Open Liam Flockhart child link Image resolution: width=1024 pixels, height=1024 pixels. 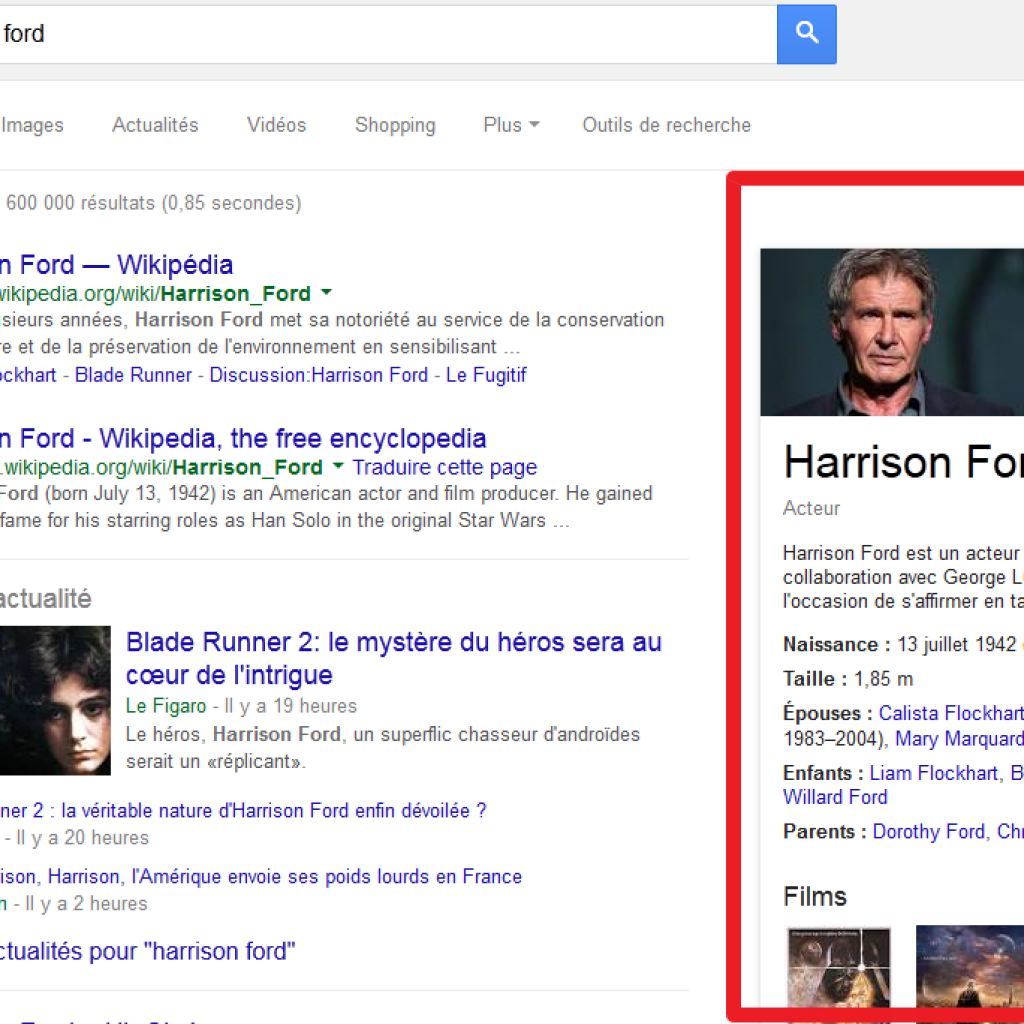(x=934, y=773)
